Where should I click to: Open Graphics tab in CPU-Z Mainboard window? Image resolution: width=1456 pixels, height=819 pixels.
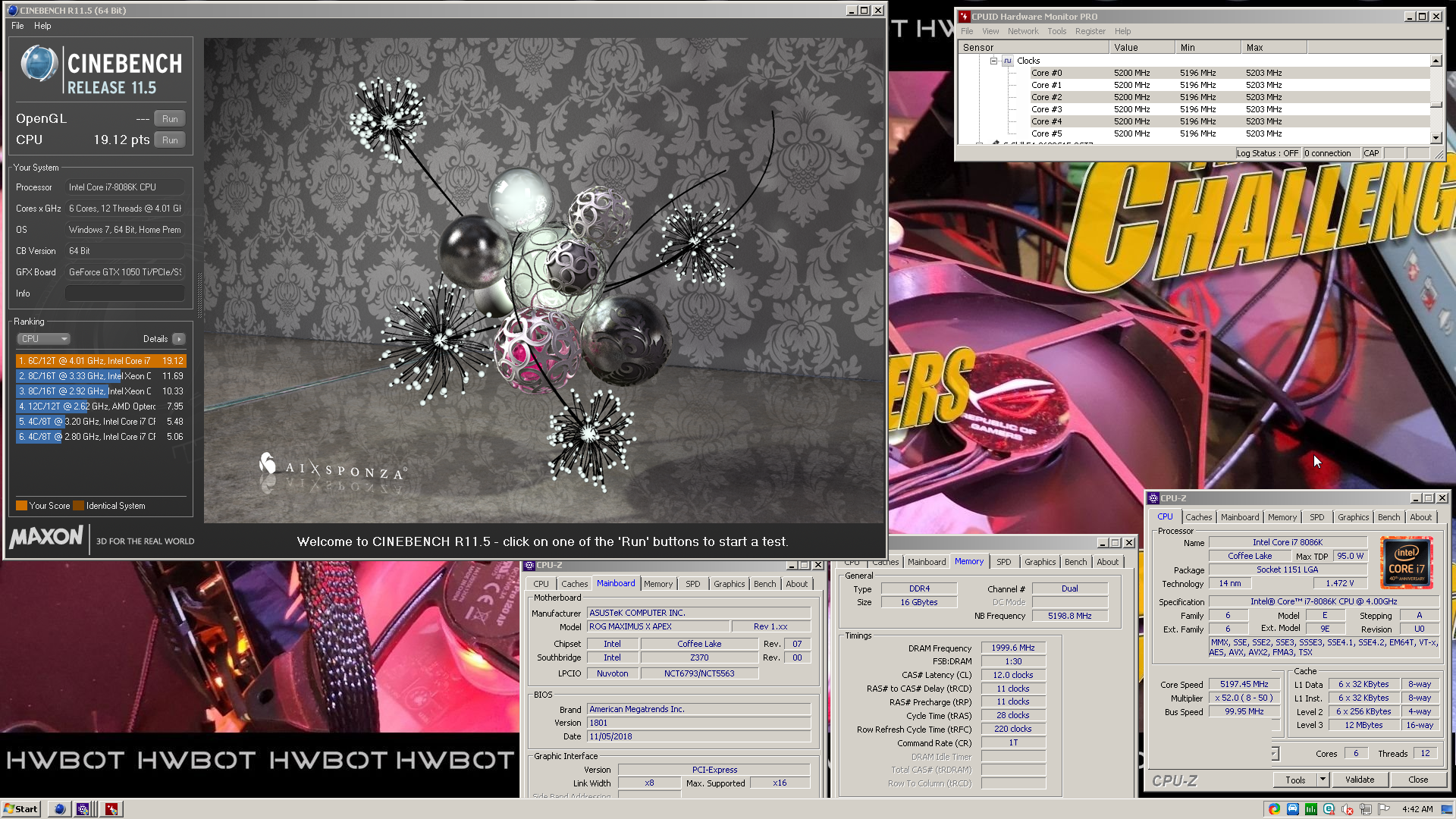point(729,584)
